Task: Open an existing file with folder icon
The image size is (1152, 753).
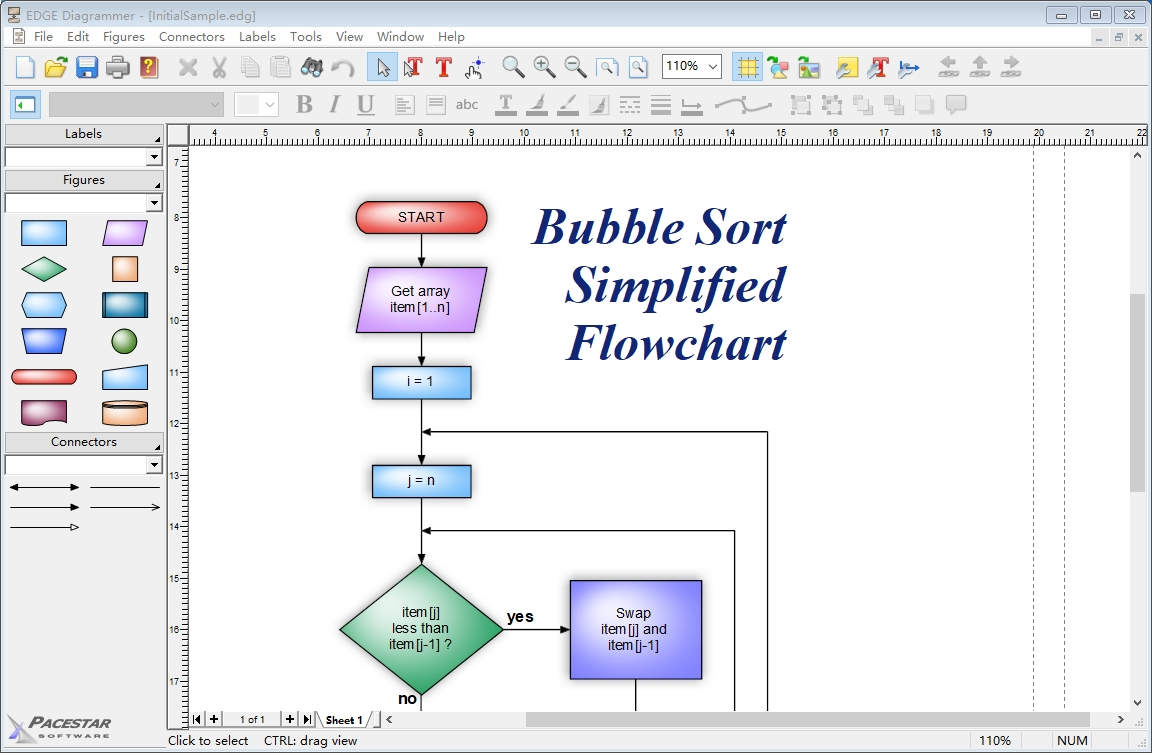Action: coord(56,68)
